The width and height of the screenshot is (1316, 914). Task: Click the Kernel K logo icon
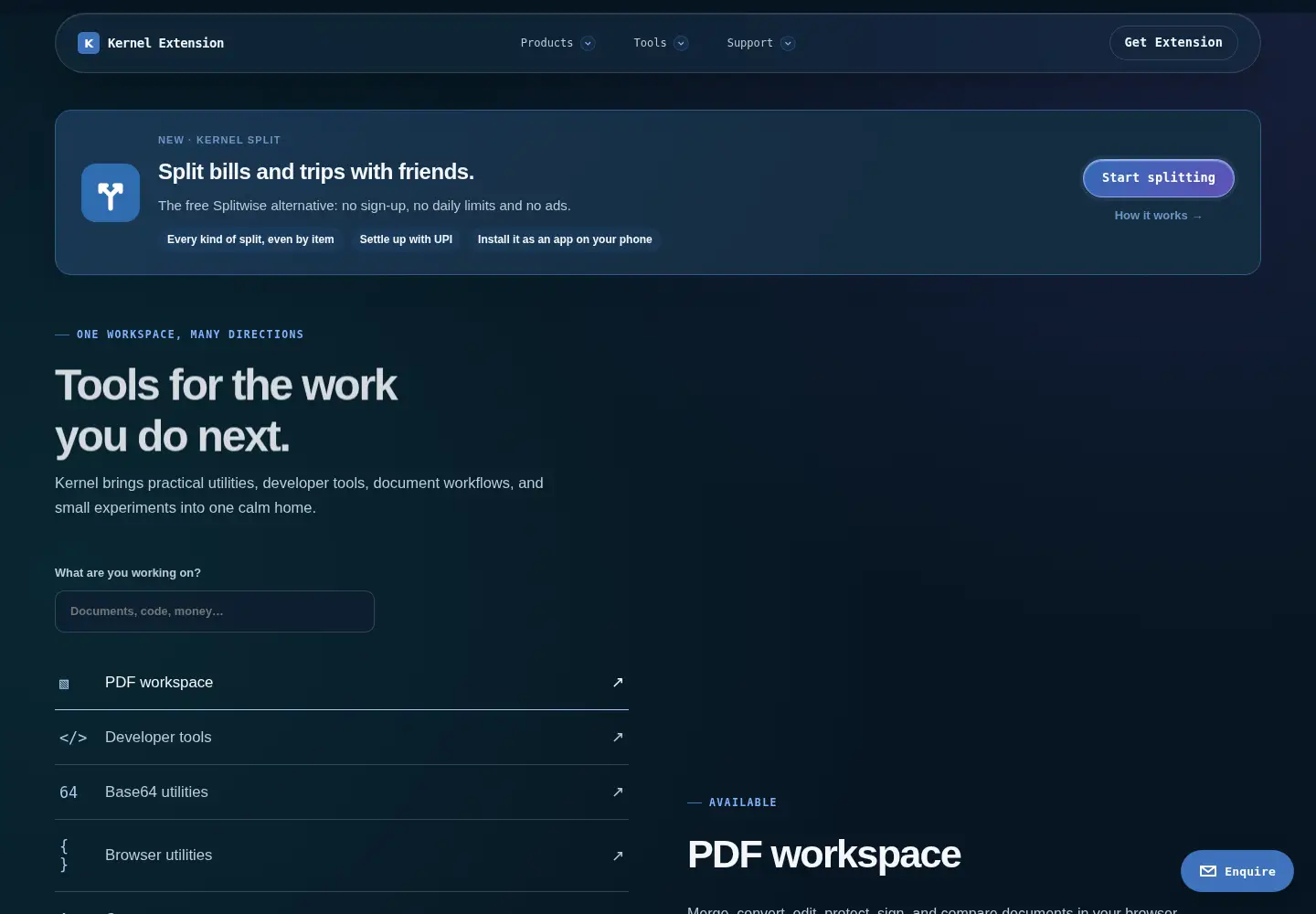tap(89, 43)
